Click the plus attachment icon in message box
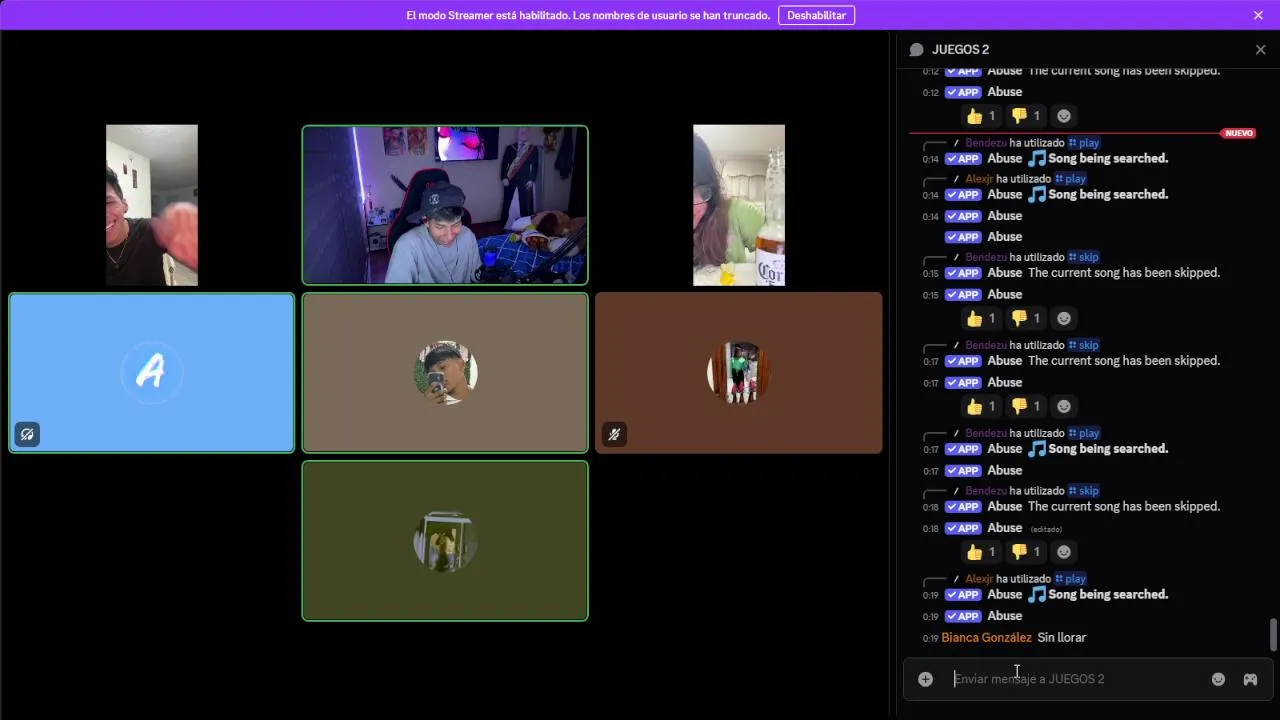The height and width of the screenshot is (720, 1280). (x=926, y=679)
